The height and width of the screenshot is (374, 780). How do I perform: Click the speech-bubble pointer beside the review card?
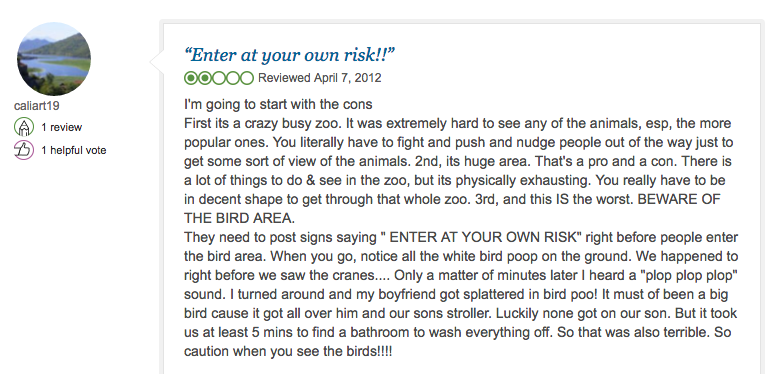click(x=155, y=61)
